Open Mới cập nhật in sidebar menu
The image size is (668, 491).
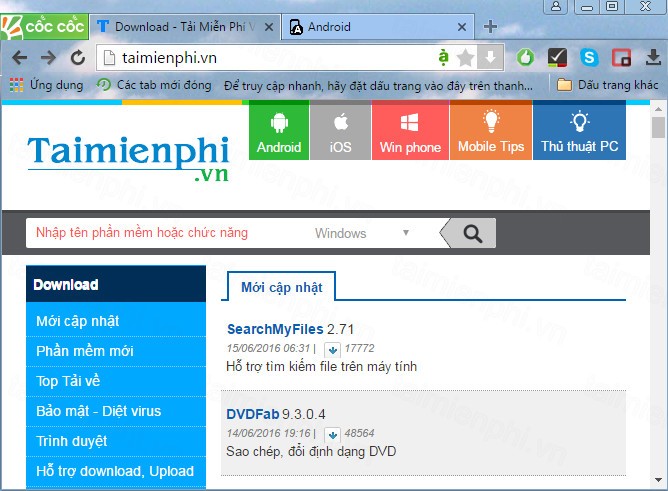click(x=116, y=321)
